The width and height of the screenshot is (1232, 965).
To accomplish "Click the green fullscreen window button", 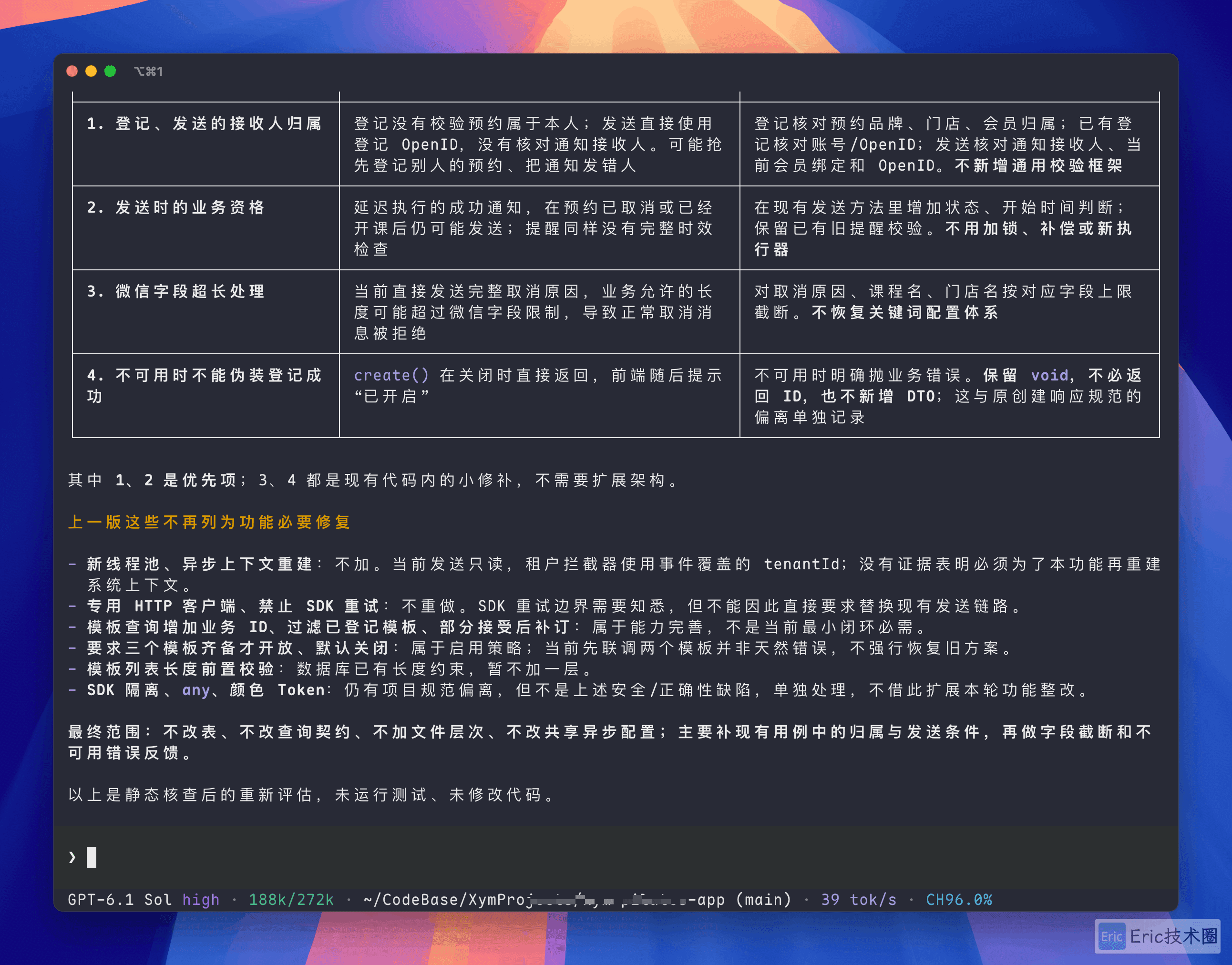I will pyautogui.click(x=110, y=71).
